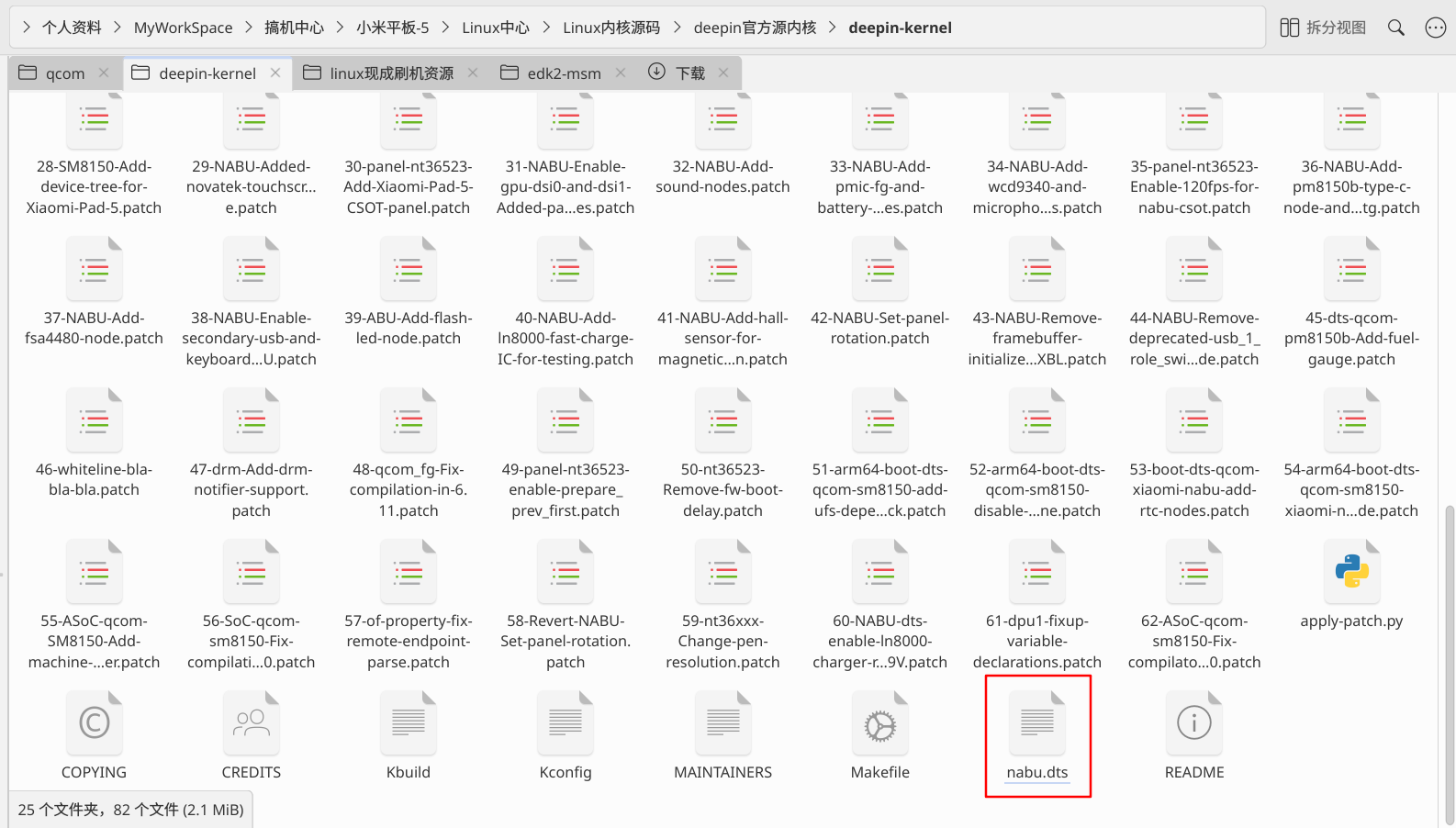1456x828 pixels.
Task: Select 46-whiteline-bla-bla.patch file icon
Action: tap(94, 420)
